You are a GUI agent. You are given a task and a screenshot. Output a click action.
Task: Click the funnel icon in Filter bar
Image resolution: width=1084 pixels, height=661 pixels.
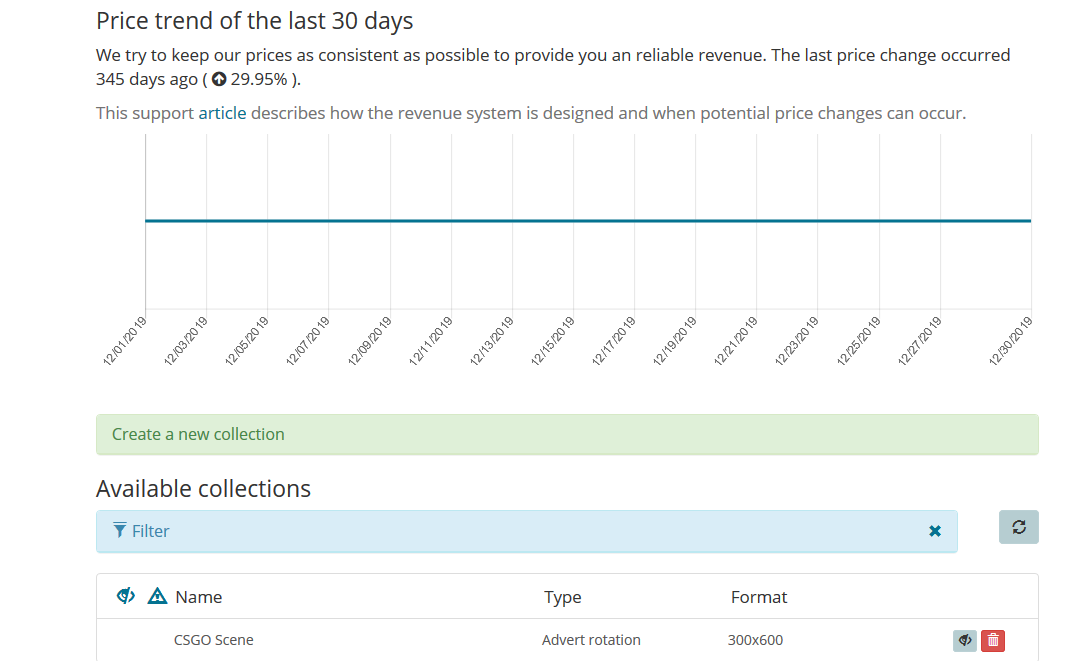pyautogui.click(x=120, y=530)
